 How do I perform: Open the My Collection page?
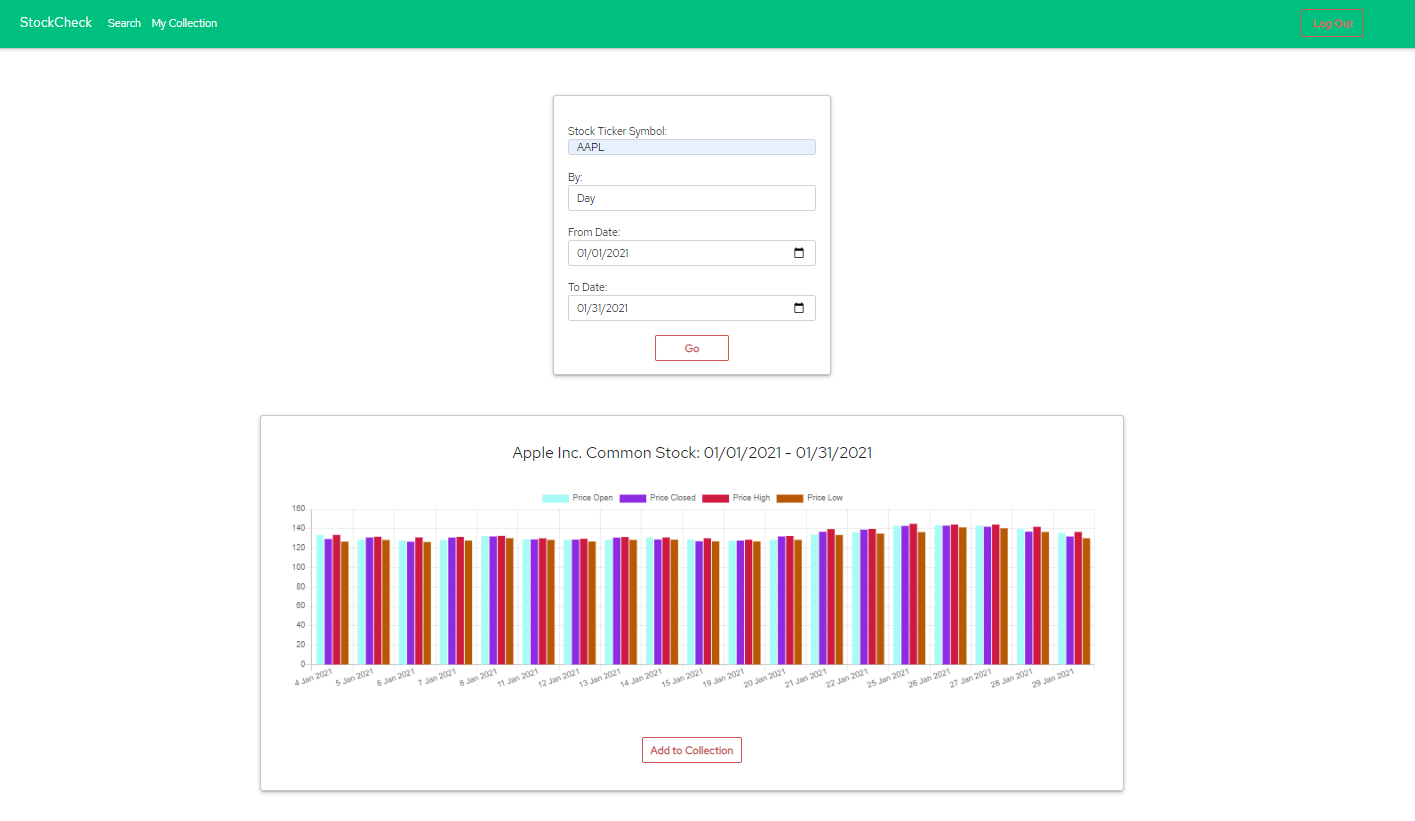[184, 23]
